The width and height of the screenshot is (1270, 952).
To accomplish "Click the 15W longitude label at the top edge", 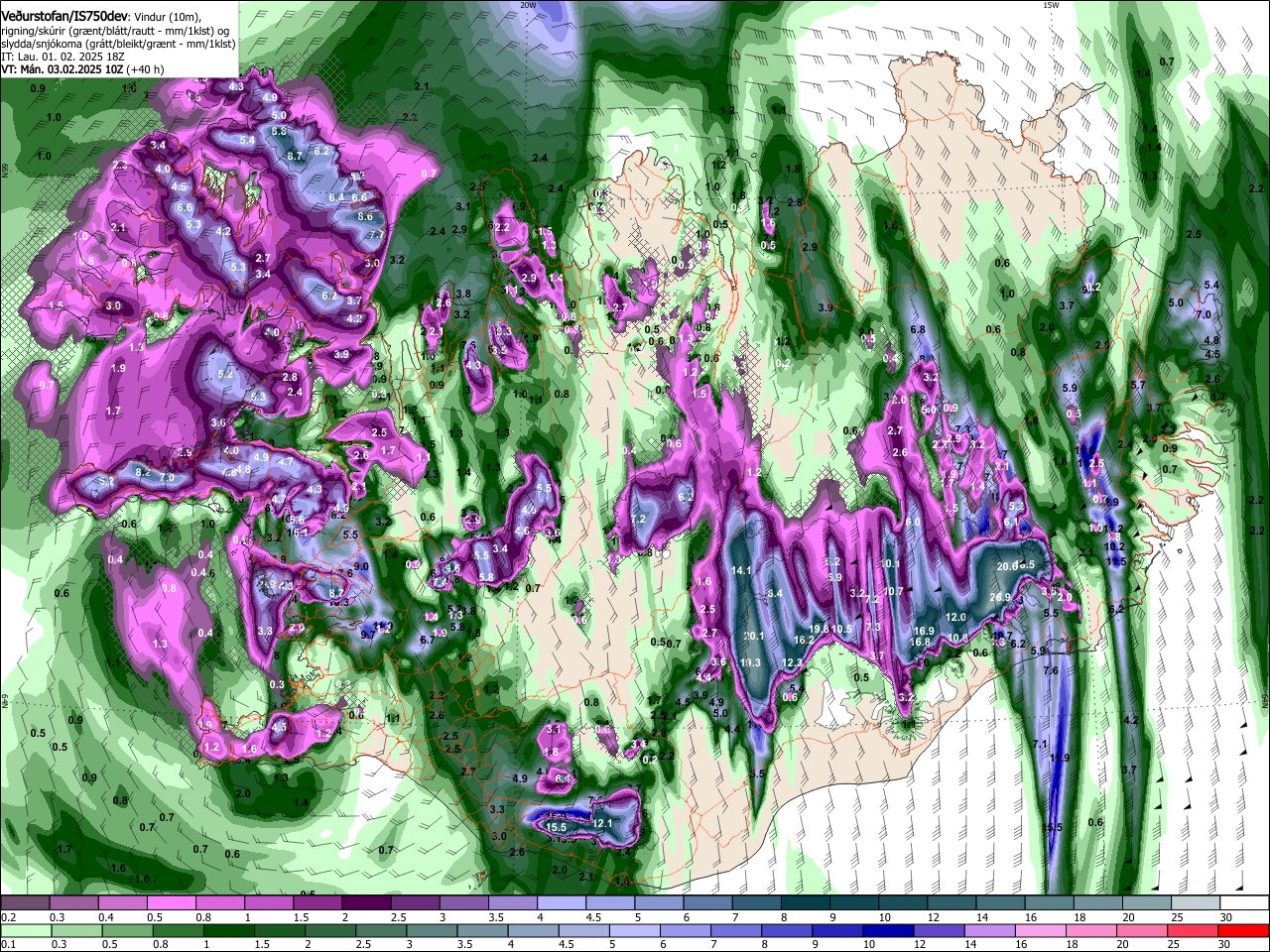I will 1051,5.
